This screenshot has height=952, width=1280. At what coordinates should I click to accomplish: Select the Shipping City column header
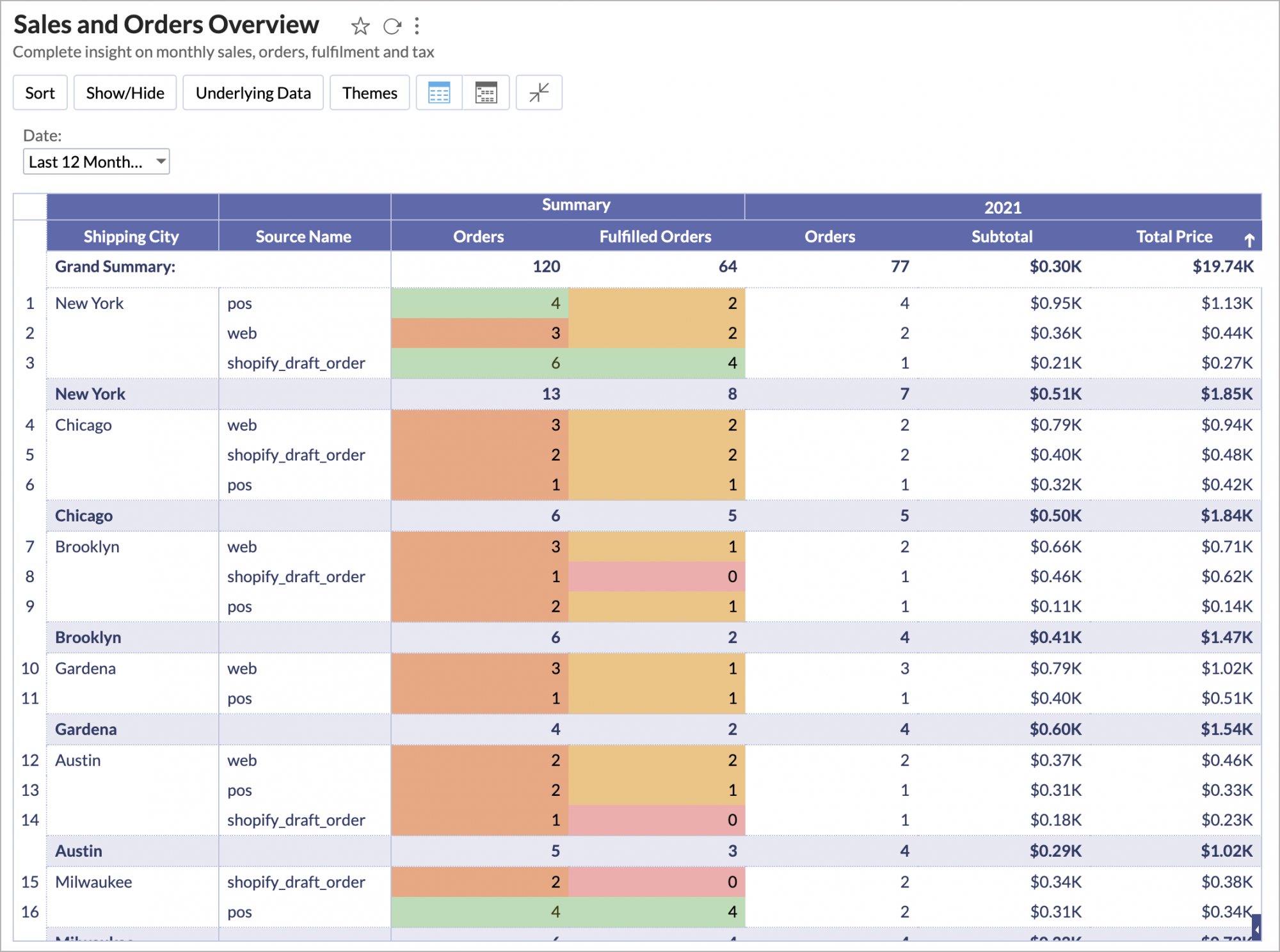point(132,237)
